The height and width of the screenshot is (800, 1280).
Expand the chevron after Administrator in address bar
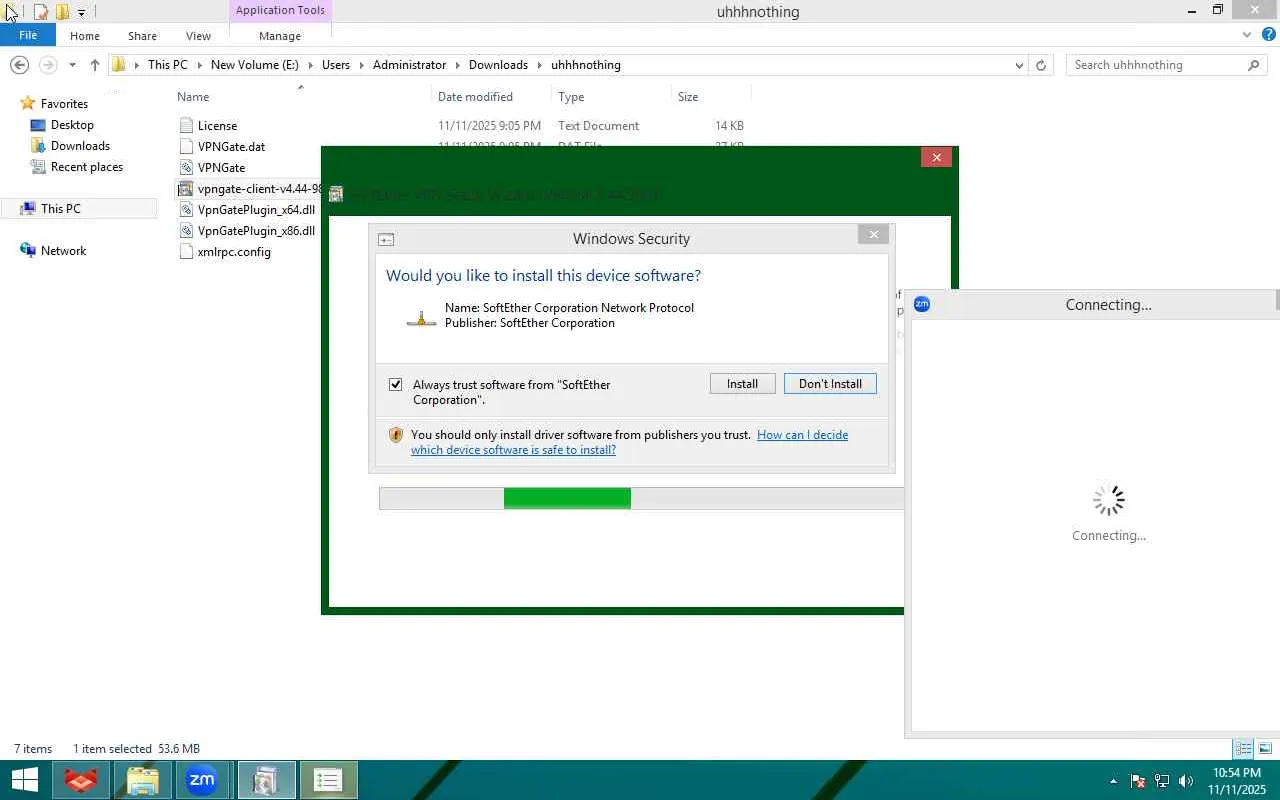tap(458, 65)
